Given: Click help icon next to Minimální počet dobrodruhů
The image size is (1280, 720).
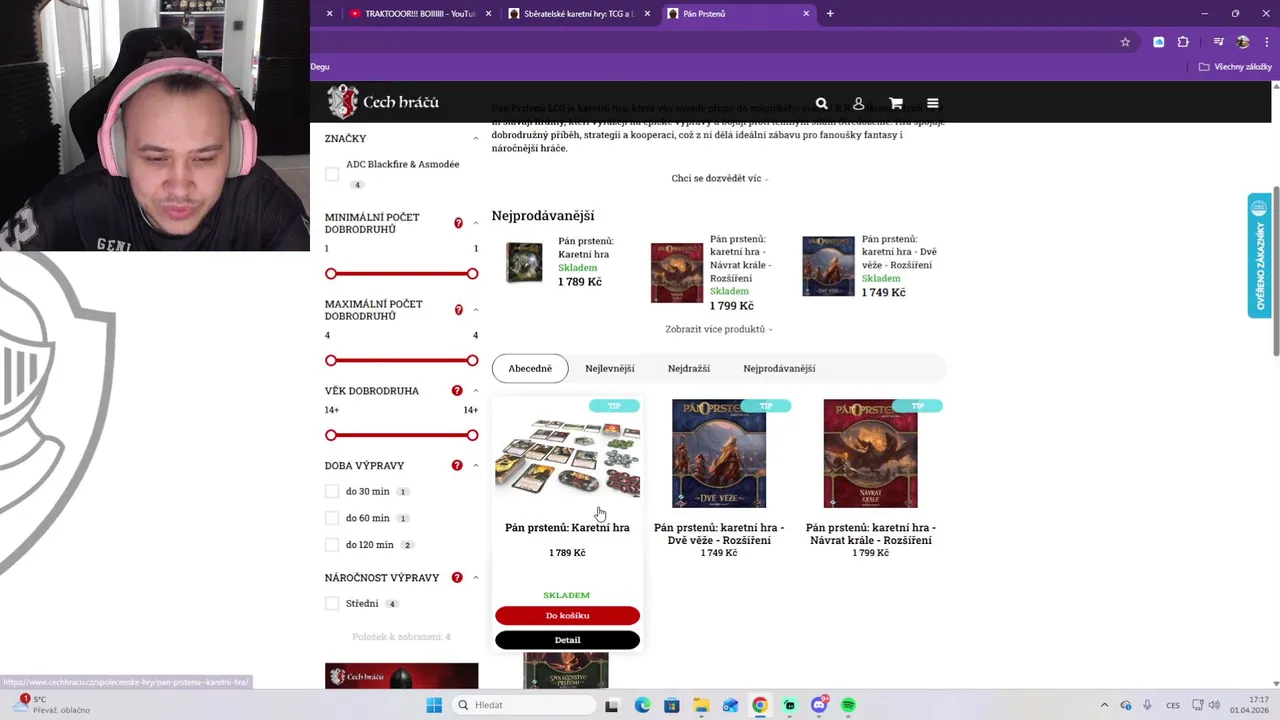Looking at the screenshot, I should coord(459,223).
